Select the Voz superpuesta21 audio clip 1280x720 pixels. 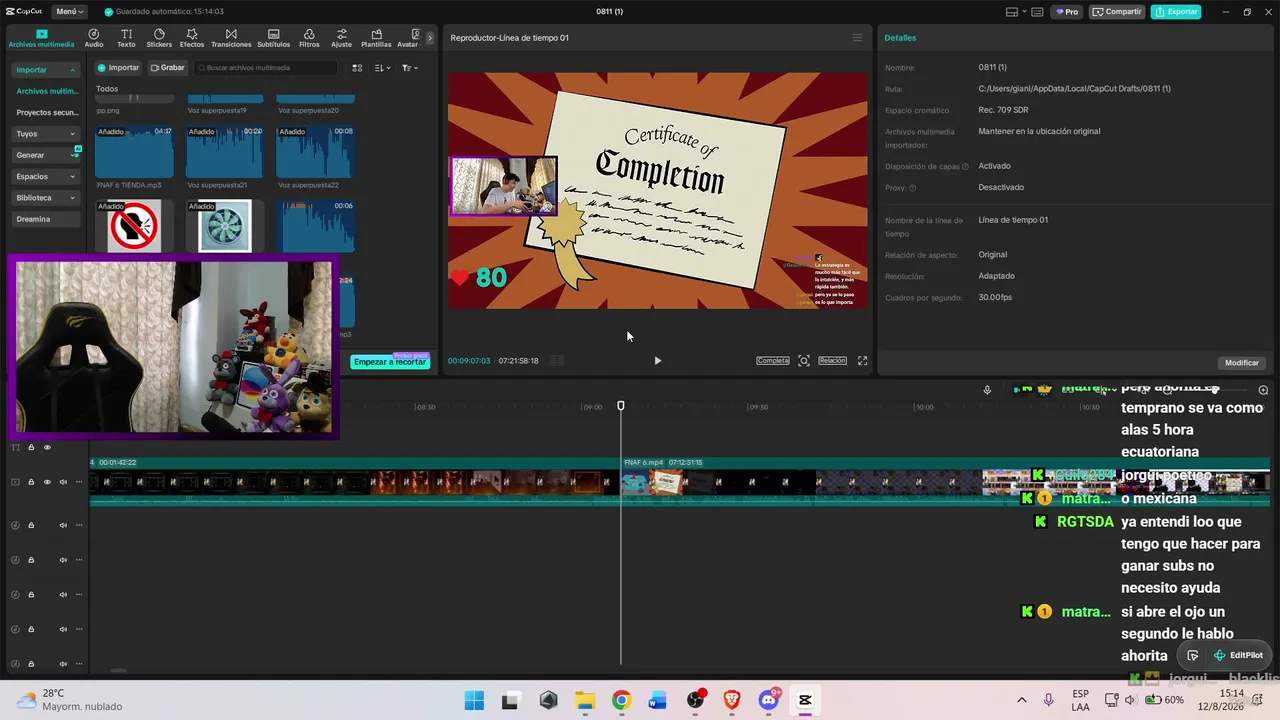(x=224, y=157)
